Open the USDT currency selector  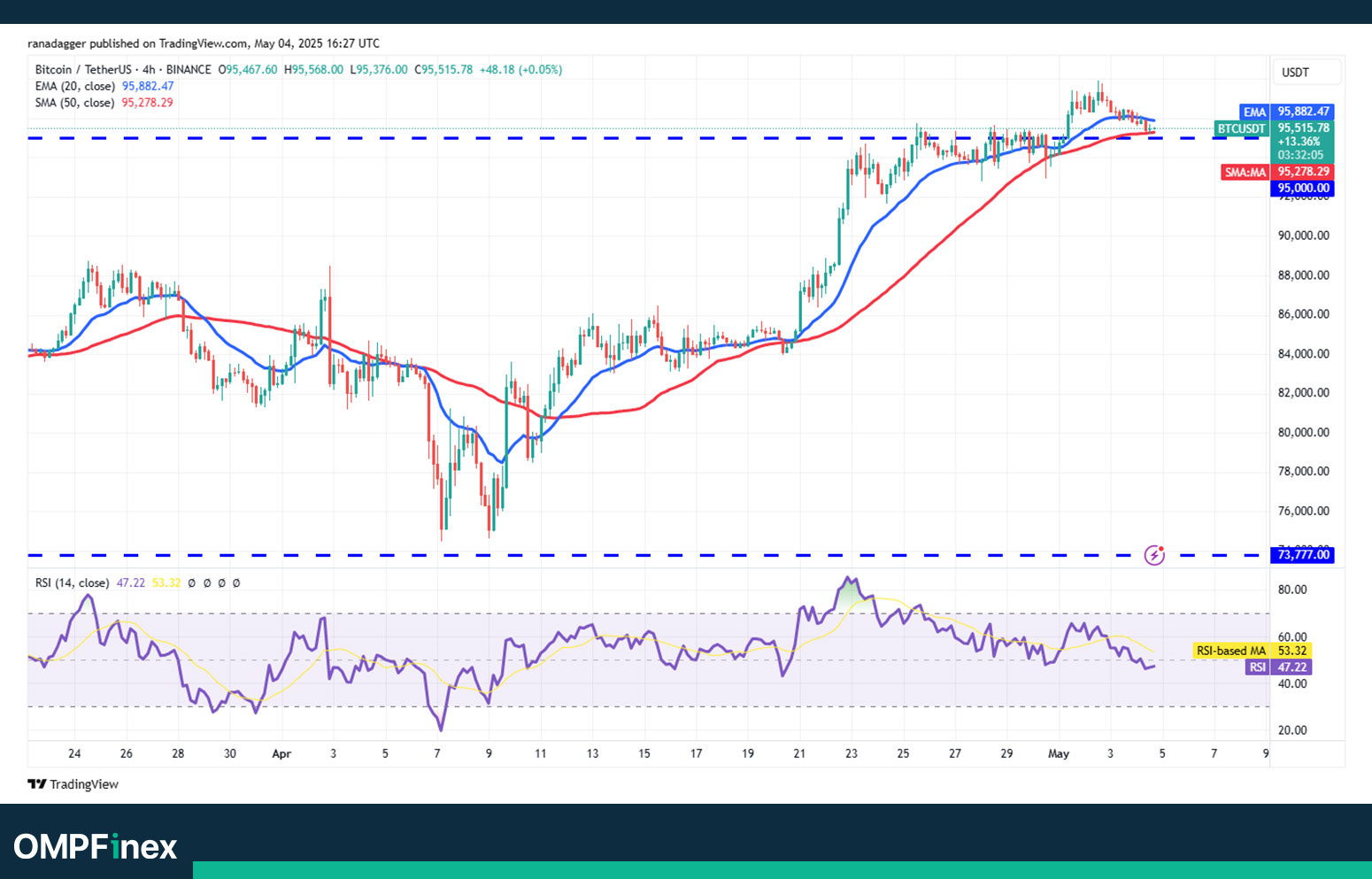click(1295, 73)
